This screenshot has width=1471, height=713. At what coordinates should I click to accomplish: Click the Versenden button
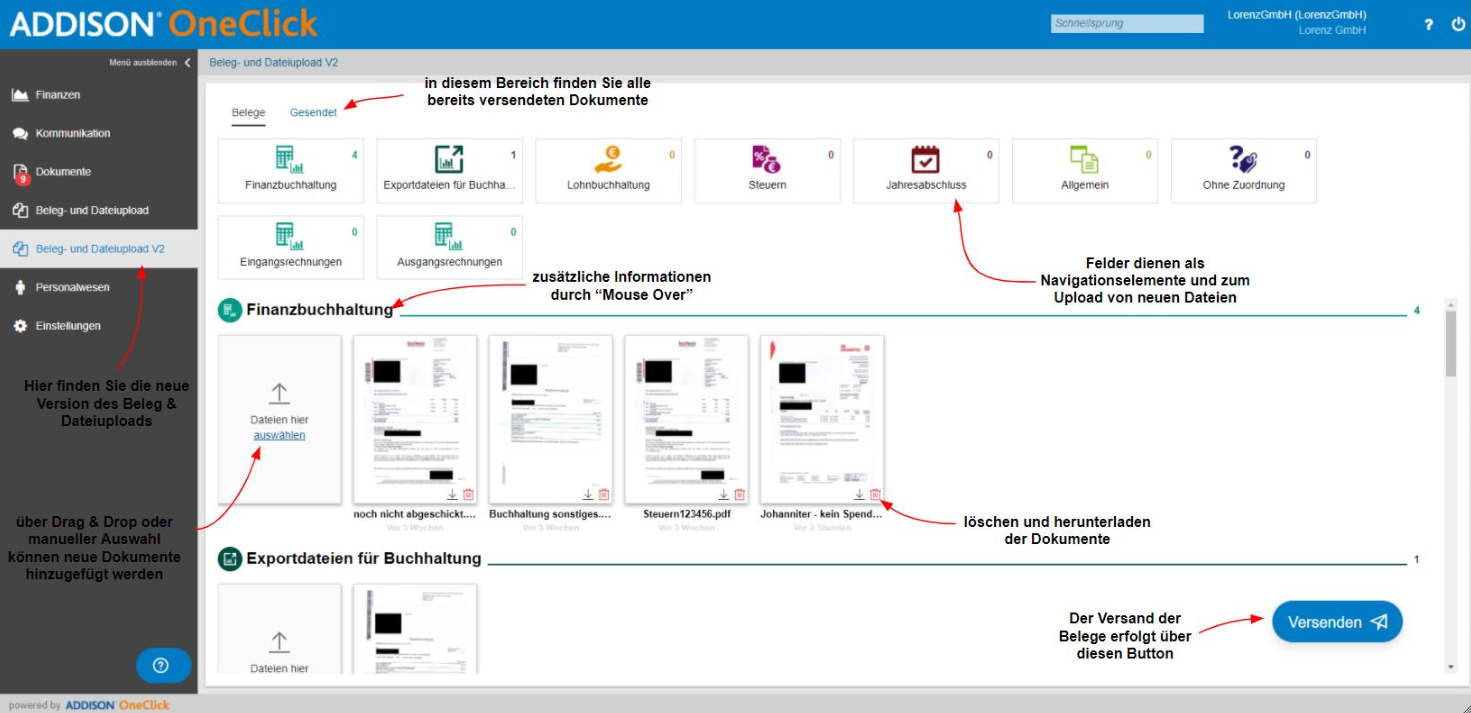[x=1337, y=622]
